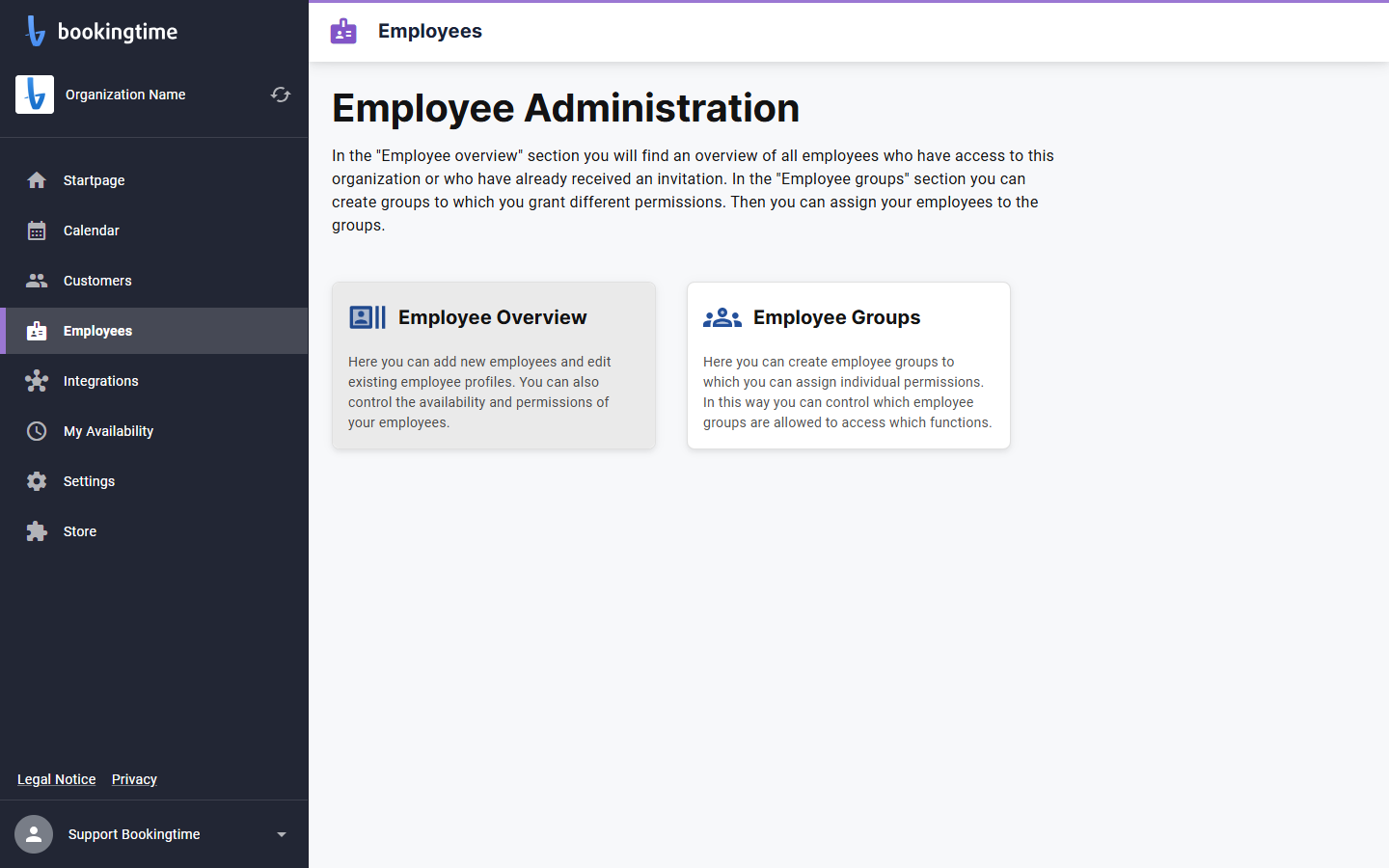Click the Employee Groups card people icon
Screen dimensions: 1389x868
[x=722, y=317]
